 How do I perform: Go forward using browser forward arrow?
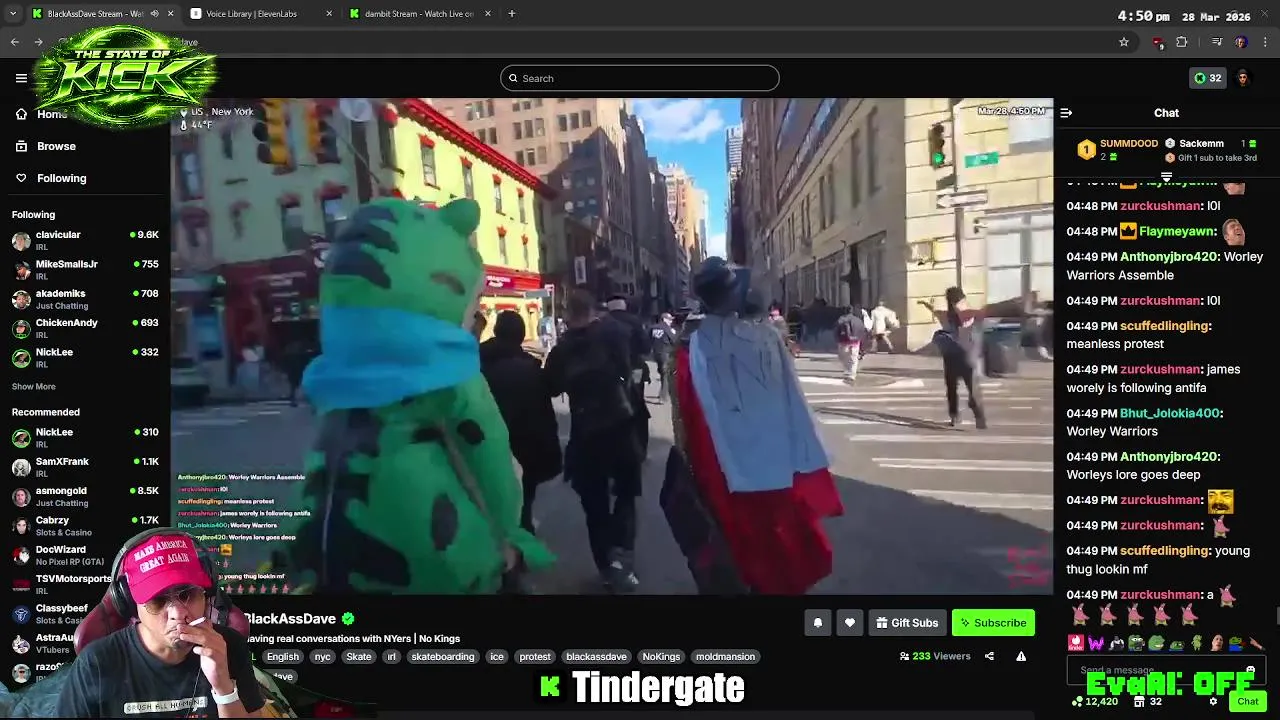[38, 42]
